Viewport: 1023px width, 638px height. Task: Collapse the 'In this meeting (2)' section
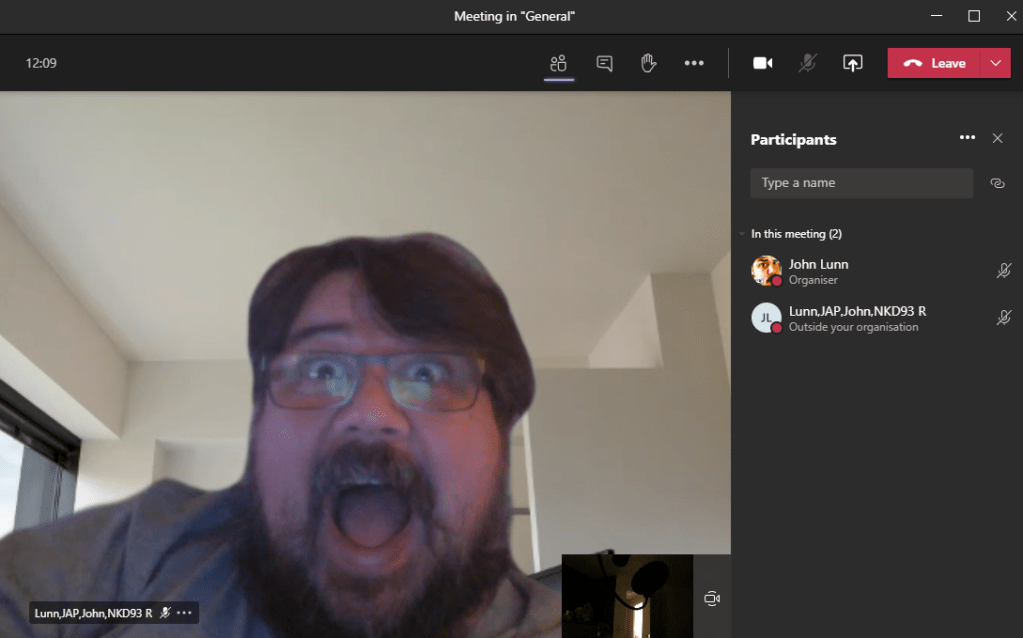742,234
